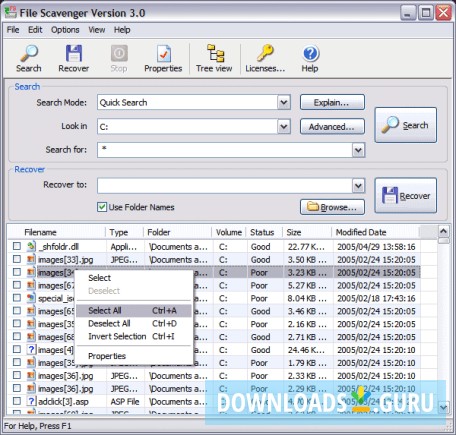Click the large Search button
This screenshot has height=435, width=456.
coord(406,125)
